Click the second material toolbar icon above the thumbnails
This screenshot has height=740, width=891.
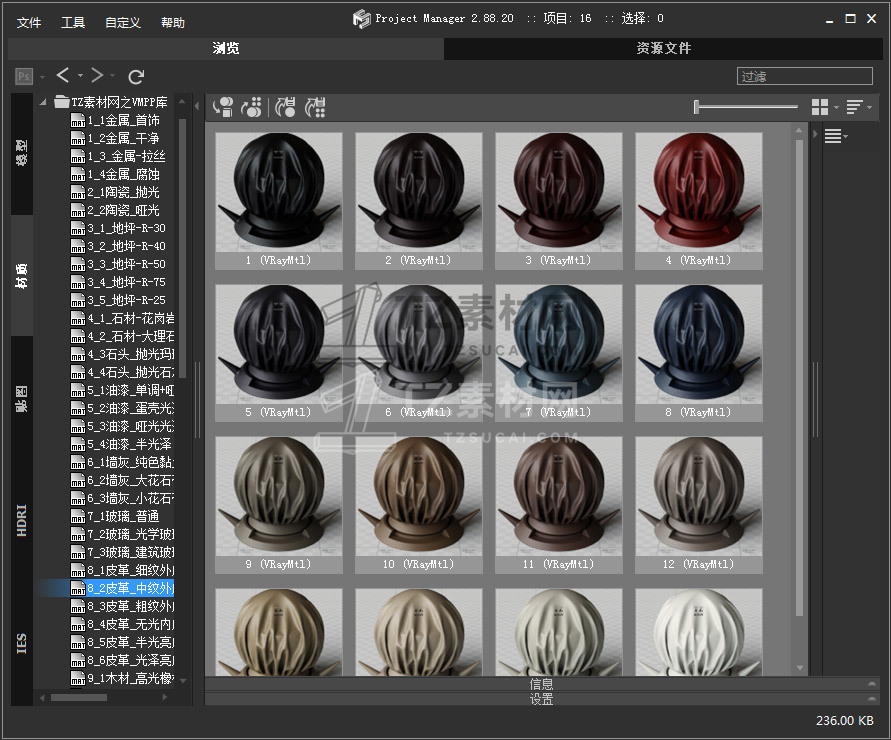252,107
